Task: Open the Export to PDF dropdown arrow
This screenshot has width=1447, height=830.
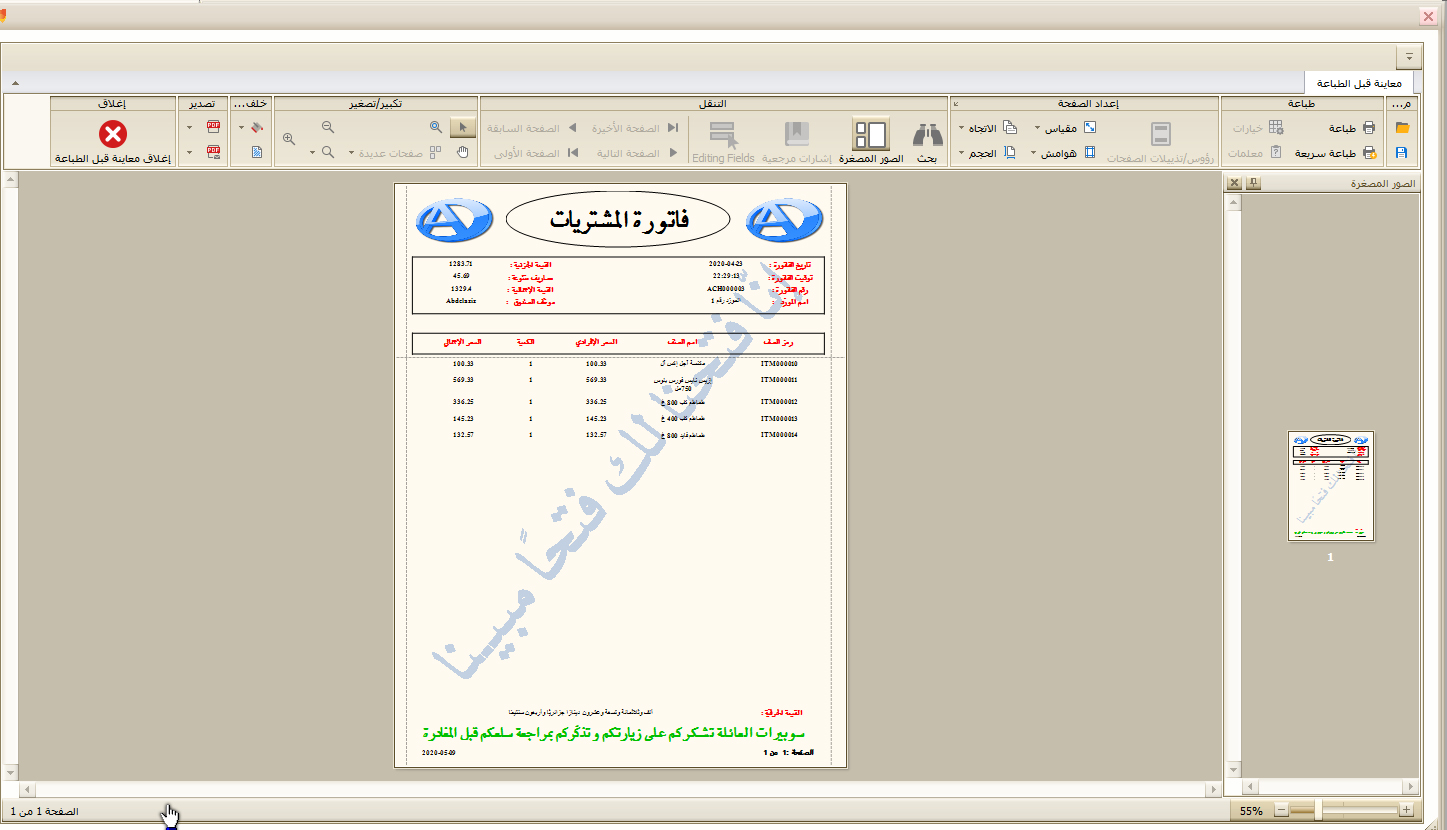Action: tap(190, 128)
